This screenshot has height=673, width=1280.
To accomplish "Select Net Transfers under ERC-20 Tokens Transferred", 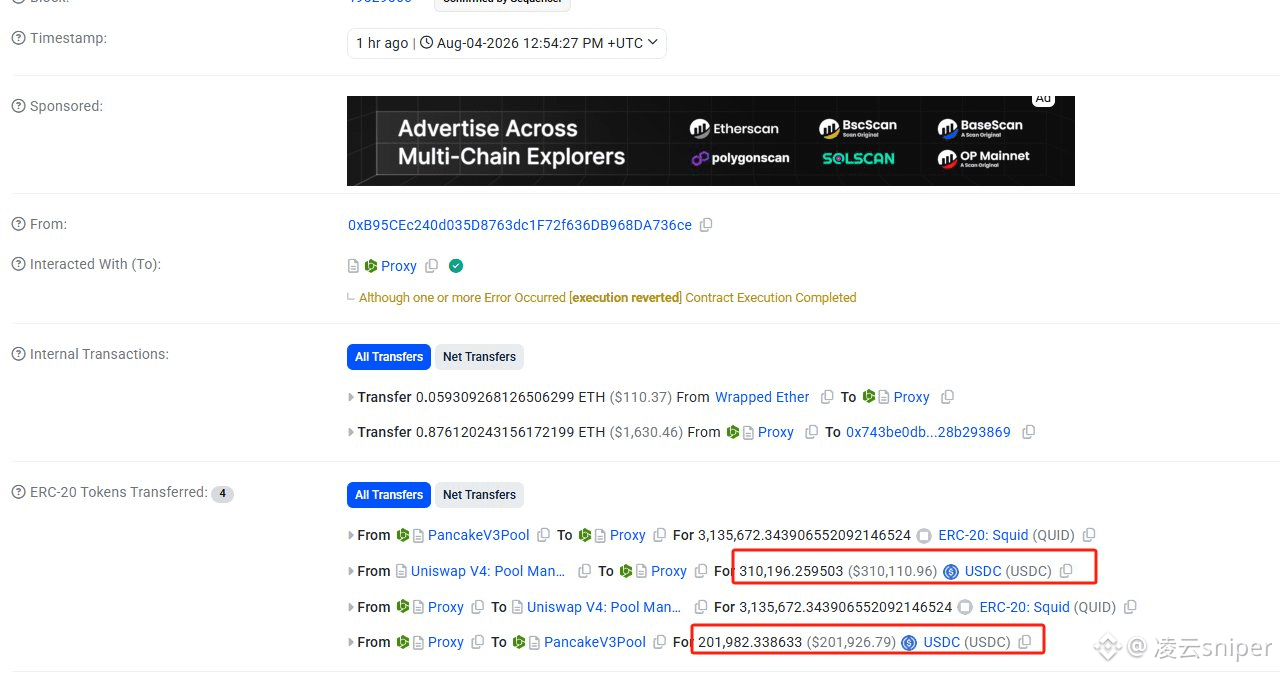I will click(479, 495).
